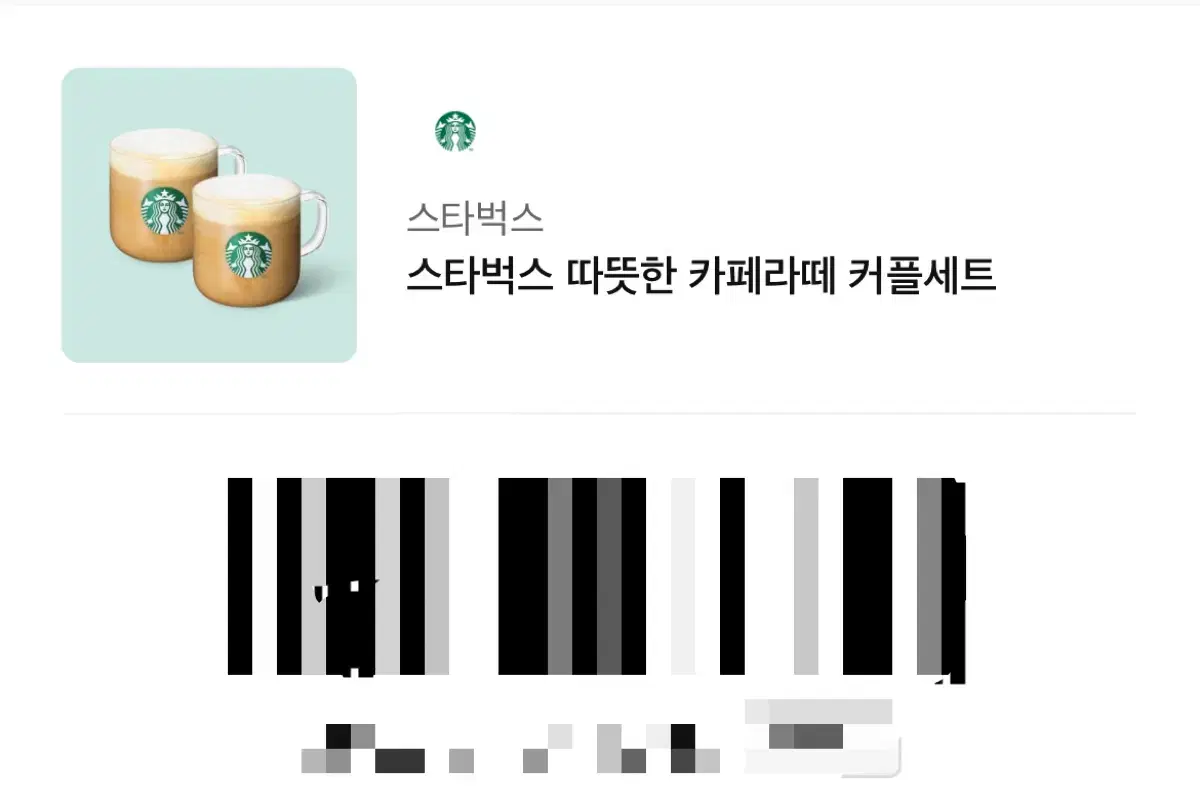The image size is (1200, 804).
Task: Tap the gift voucher barcode
Action: coord(597,578)
